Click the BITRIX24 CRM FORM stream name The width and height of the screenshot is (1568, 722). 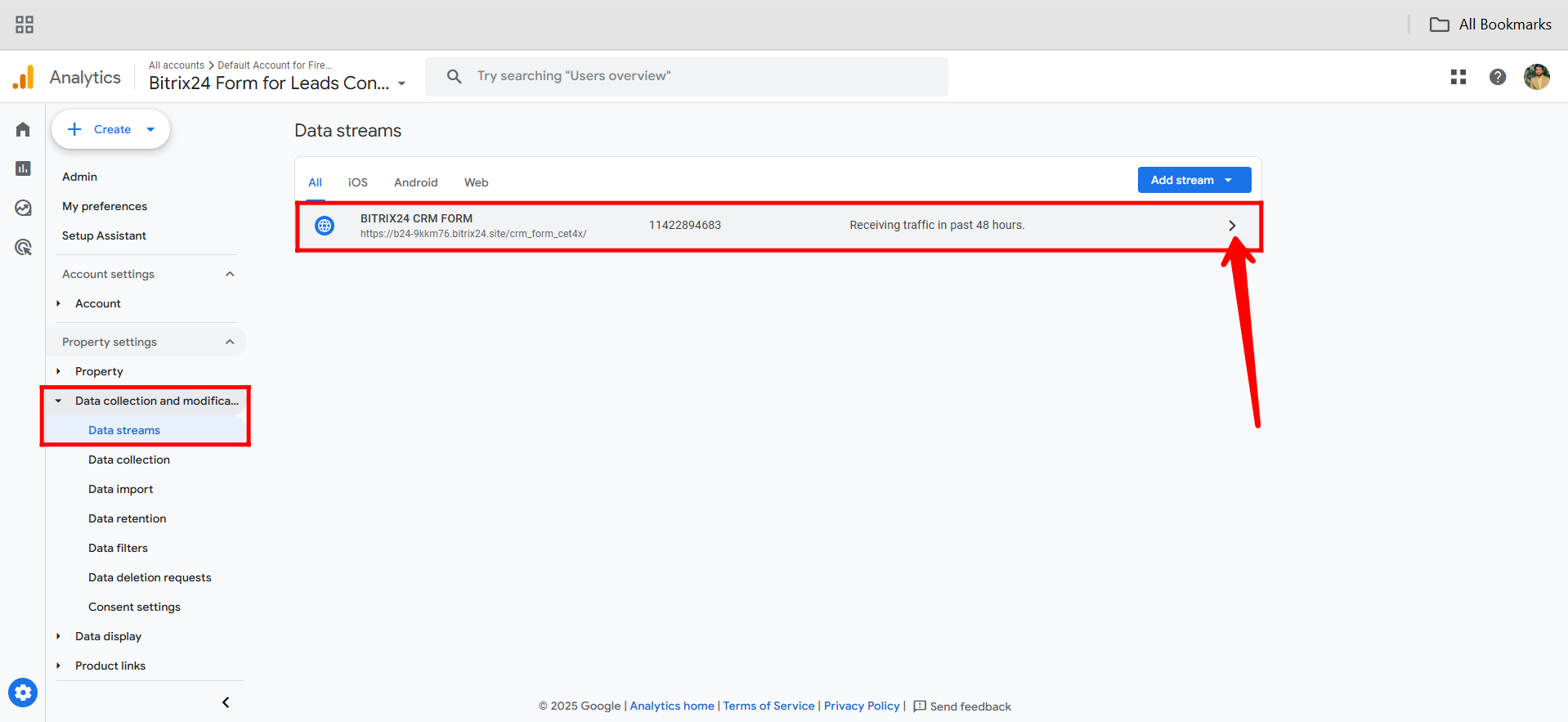tap(416, 218)
